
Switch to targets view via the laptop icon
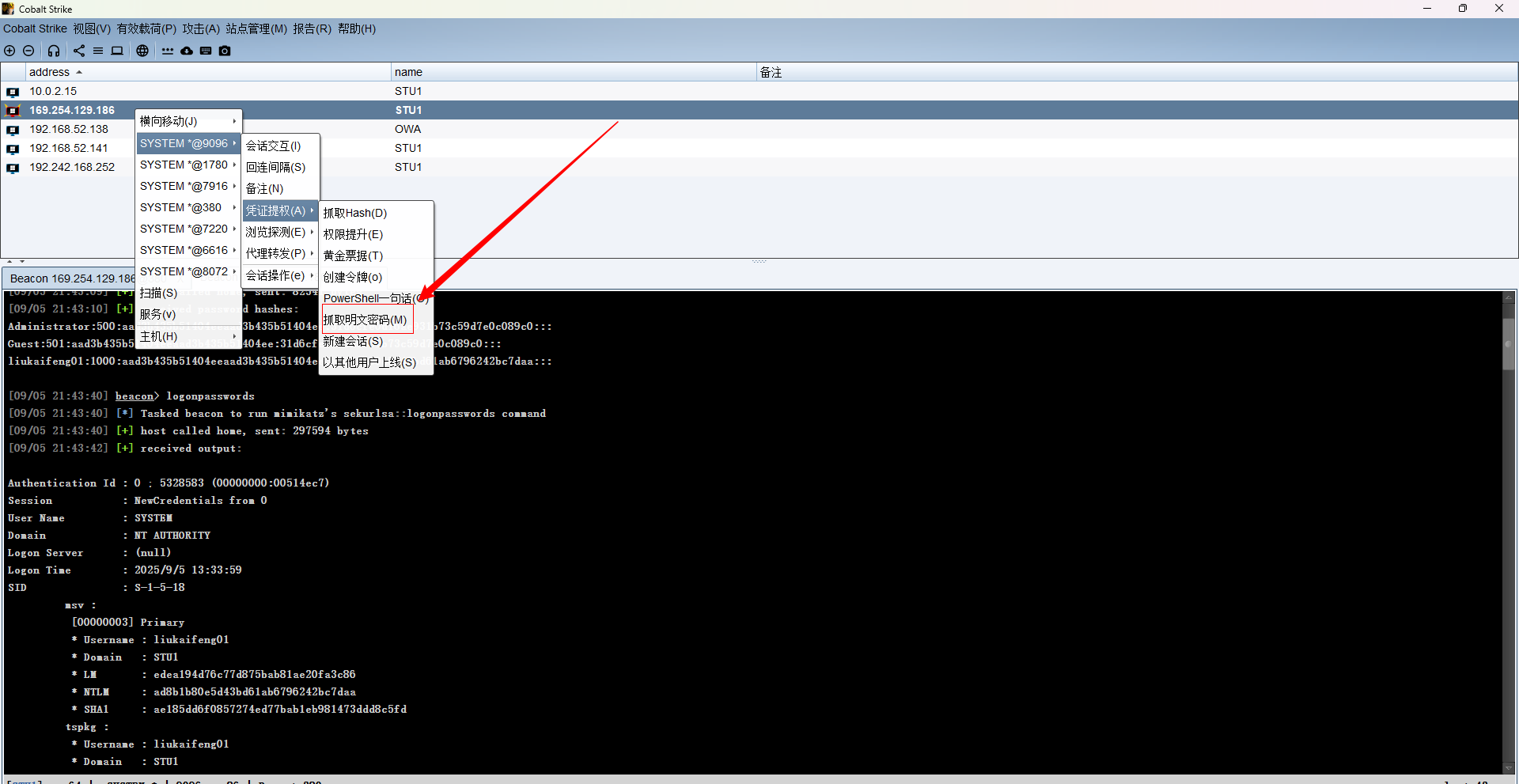(117, 51)
